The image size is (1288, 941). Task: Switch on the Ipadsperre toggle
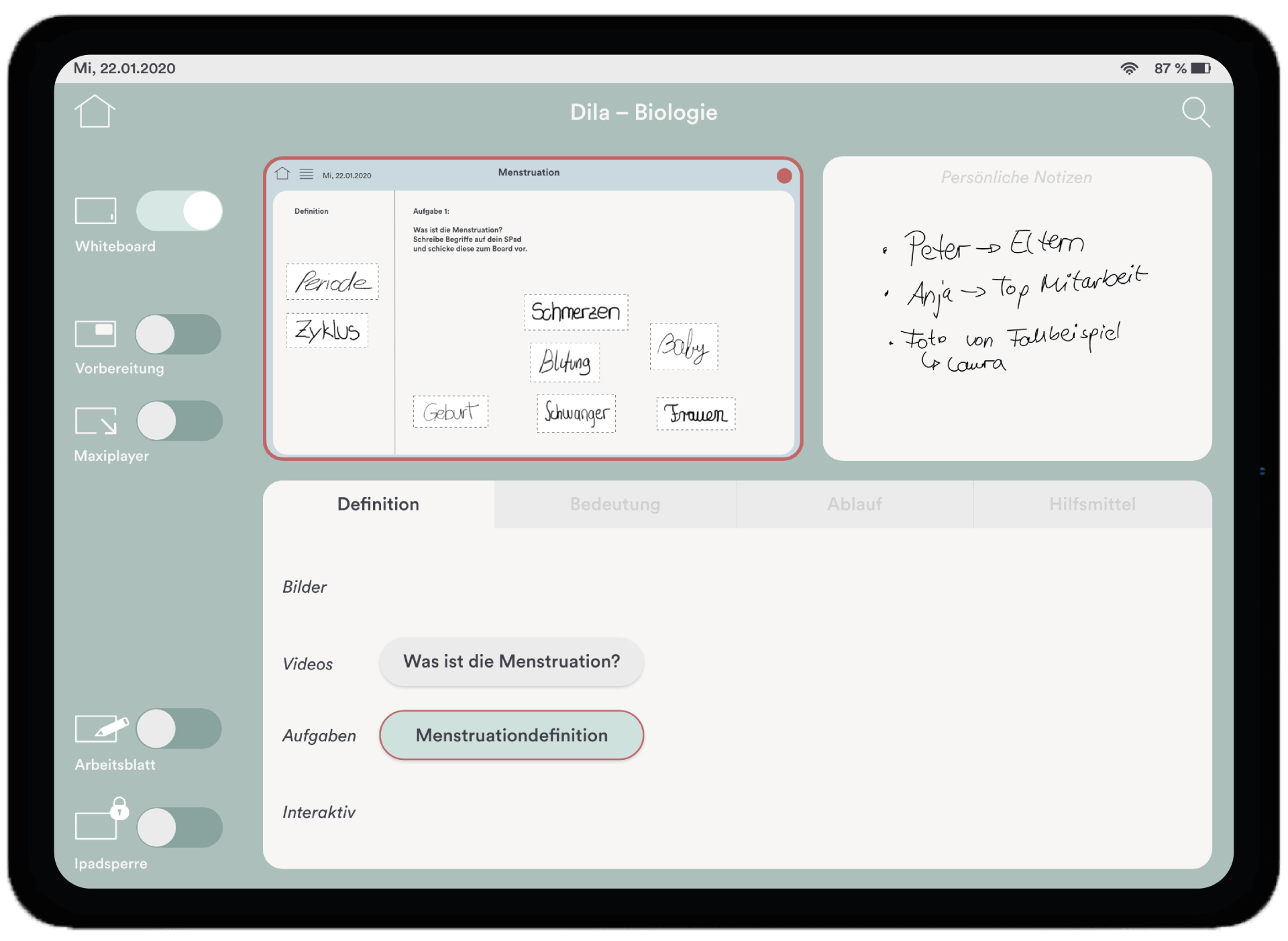[x=179, y=827]
